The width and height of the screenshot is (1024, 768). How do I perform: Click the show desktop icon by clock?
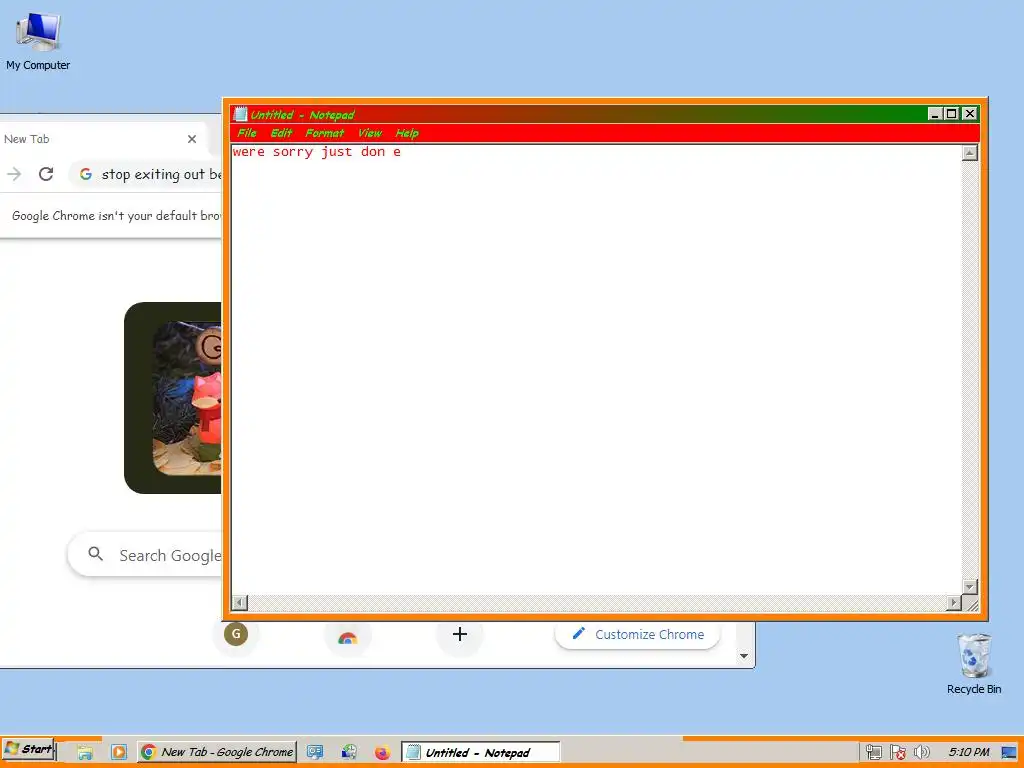pos(1010,752)
